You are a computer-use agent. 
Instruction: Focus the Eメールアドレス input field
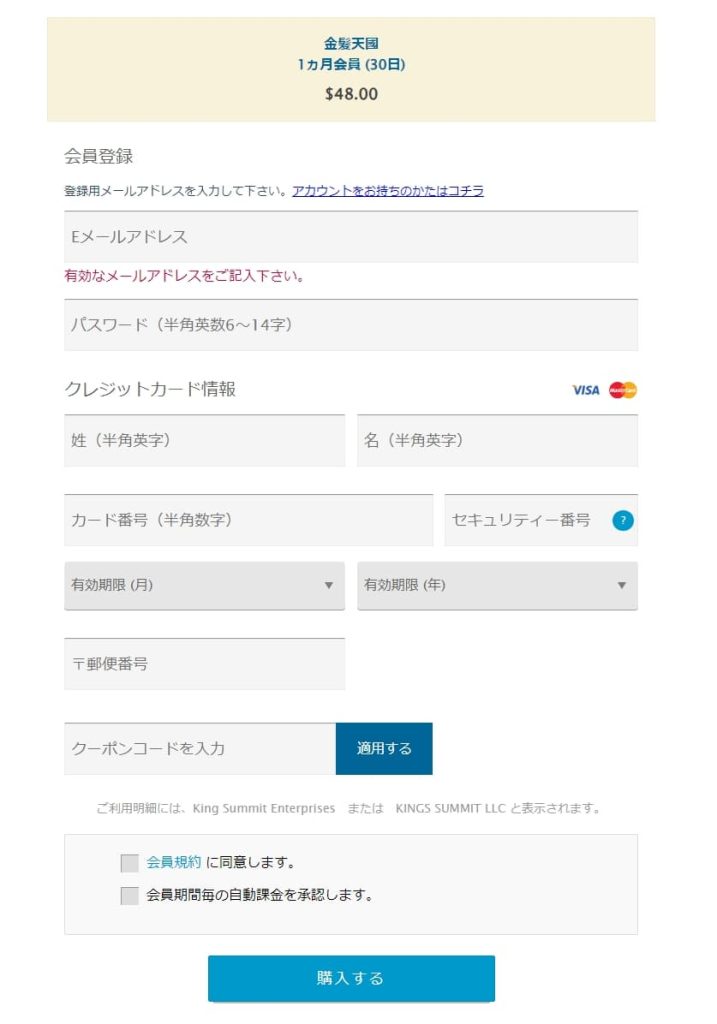click(350, 237)
